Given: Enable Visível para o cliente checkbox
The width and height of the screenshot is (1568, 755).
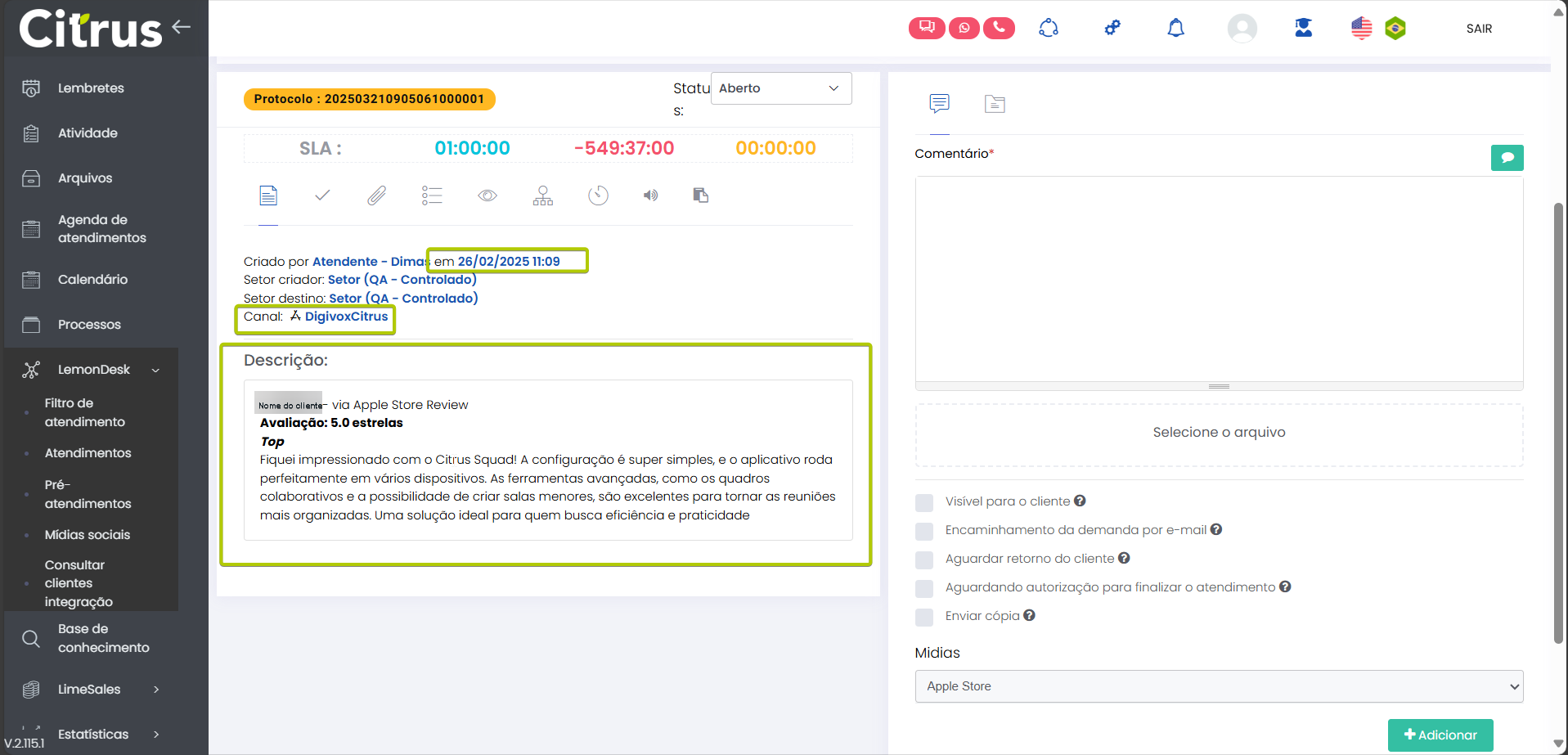Looking at the screenshot, I should point(924,502).
